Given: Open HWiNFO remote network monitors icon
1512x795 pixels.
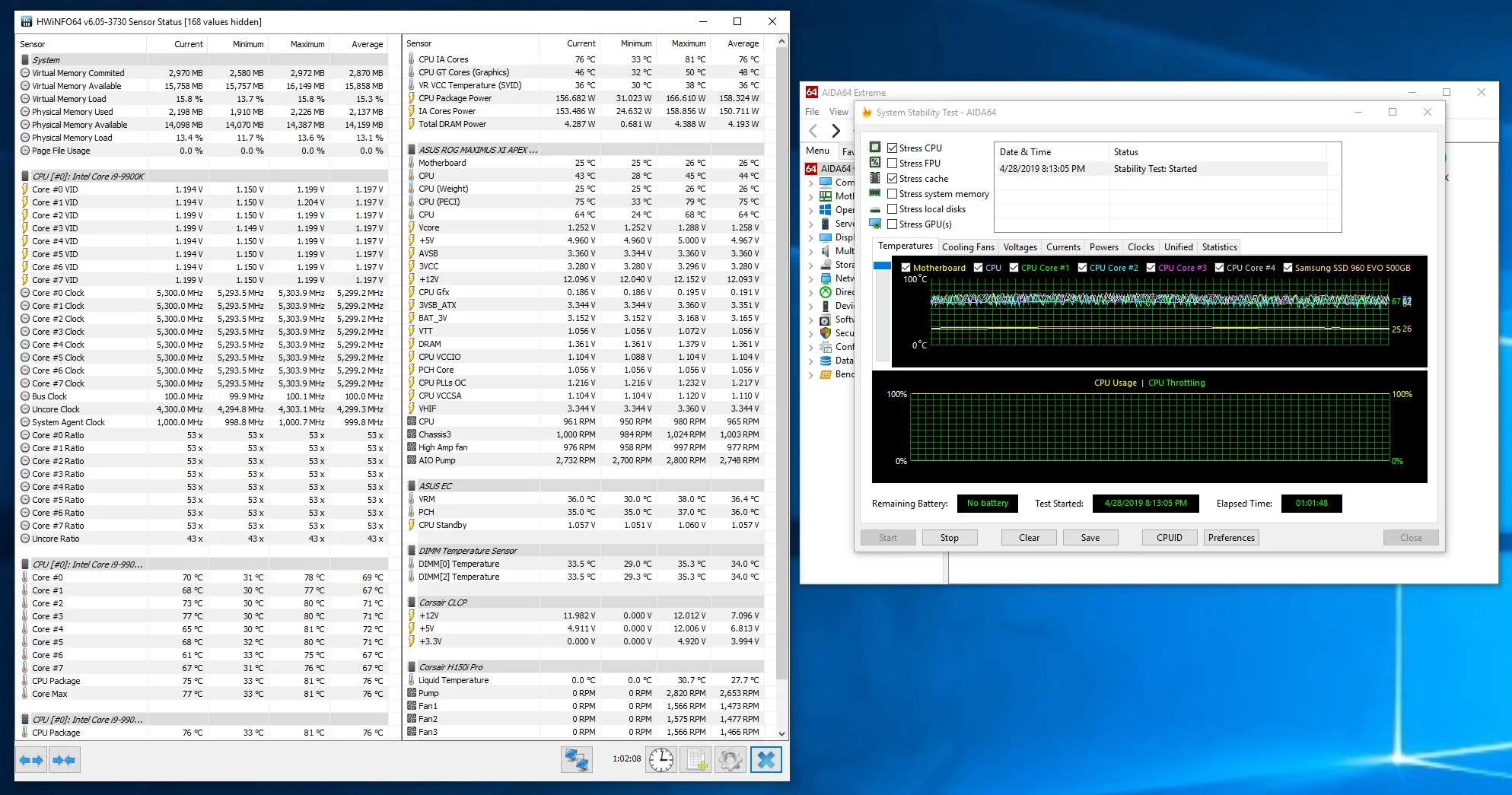Looking at the screenshot, I should 577,759.
